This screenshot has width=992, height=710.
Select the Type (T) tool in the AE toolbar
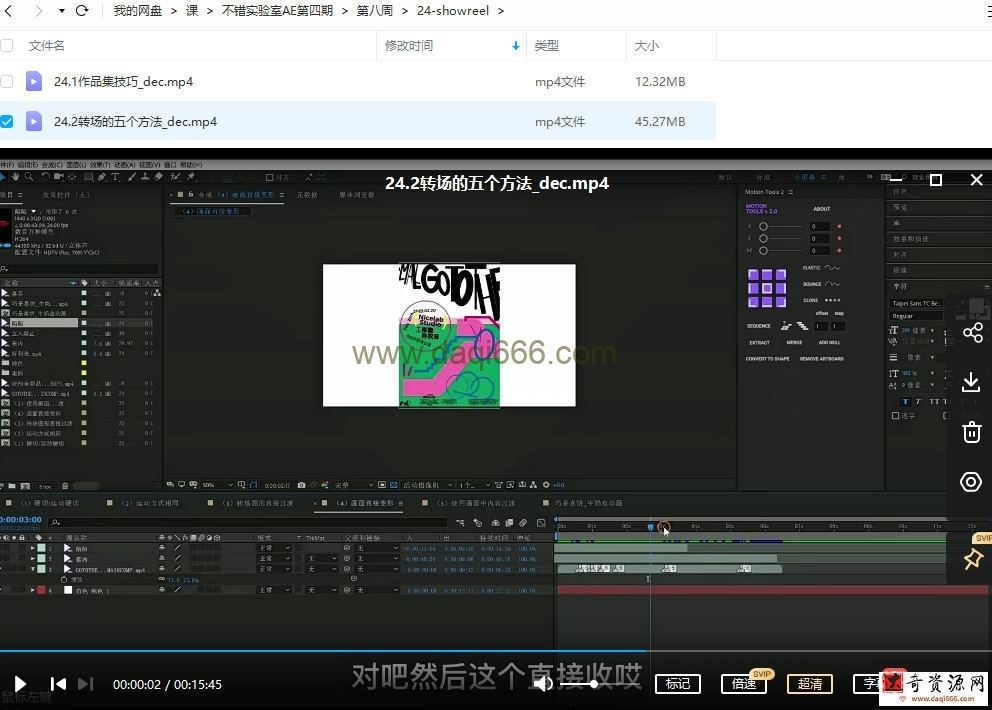[115, 177]
